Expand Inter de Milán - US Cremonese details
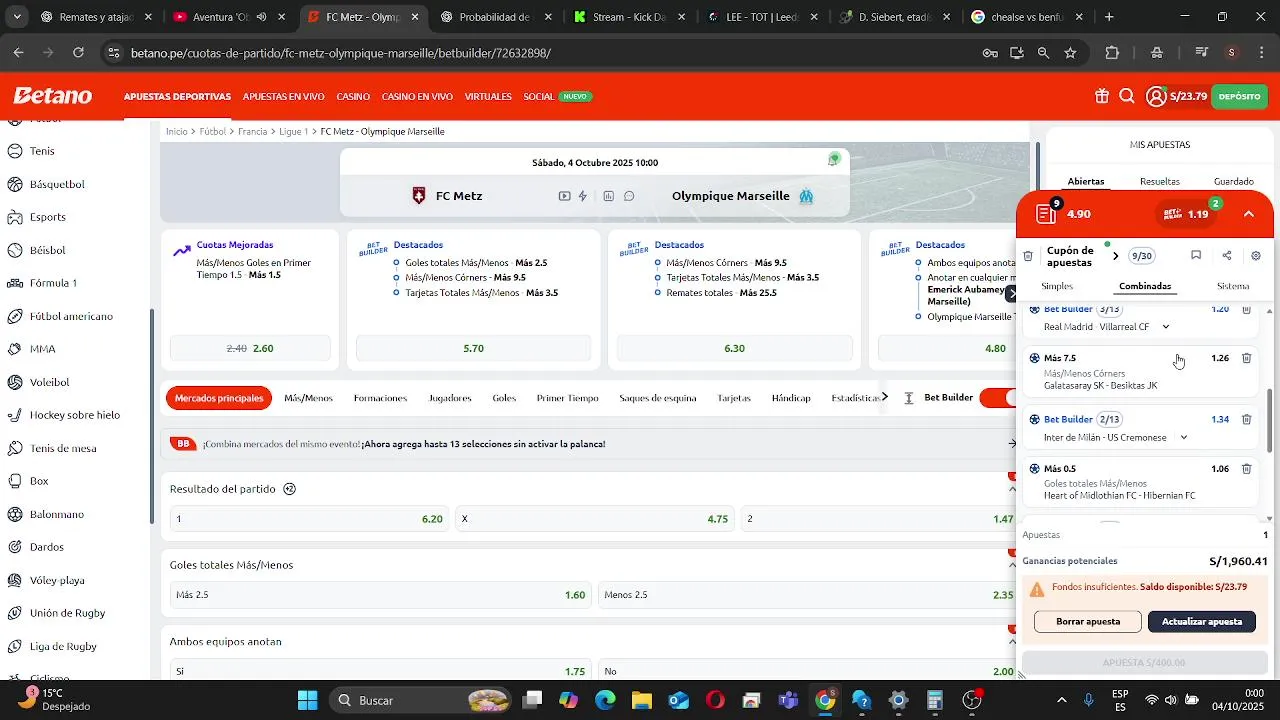Viewport: 1280px width, 720px height. tap(1184, 438)
